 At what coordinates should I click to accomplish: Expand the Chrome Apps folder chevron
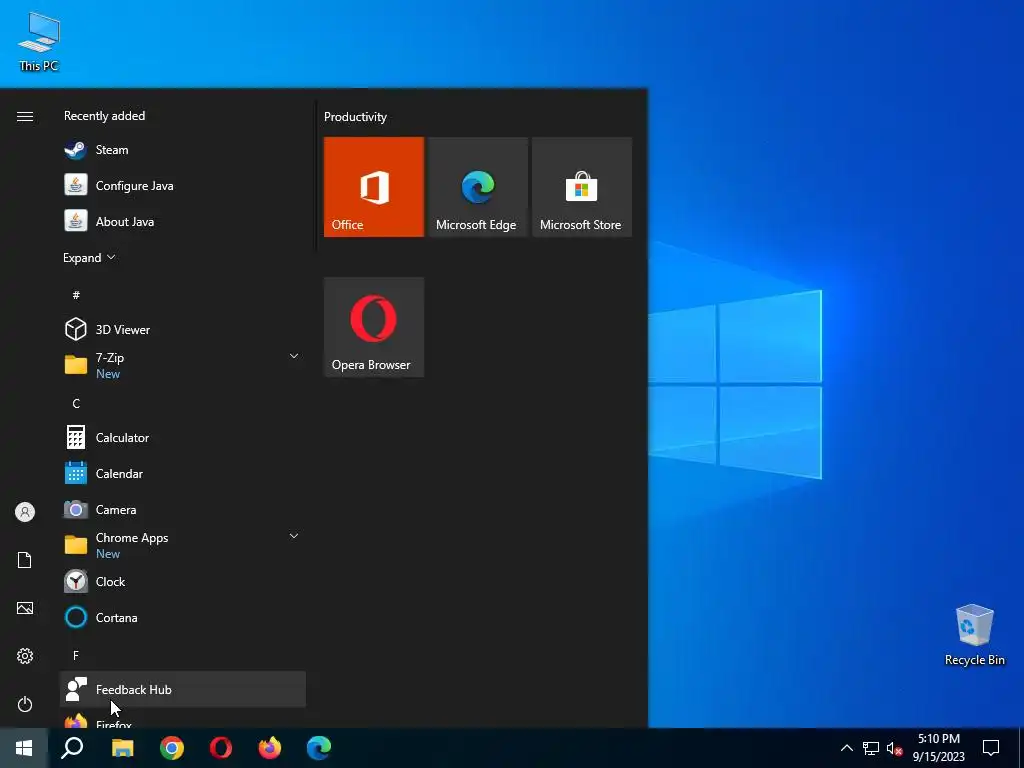(x=294, y=536)
